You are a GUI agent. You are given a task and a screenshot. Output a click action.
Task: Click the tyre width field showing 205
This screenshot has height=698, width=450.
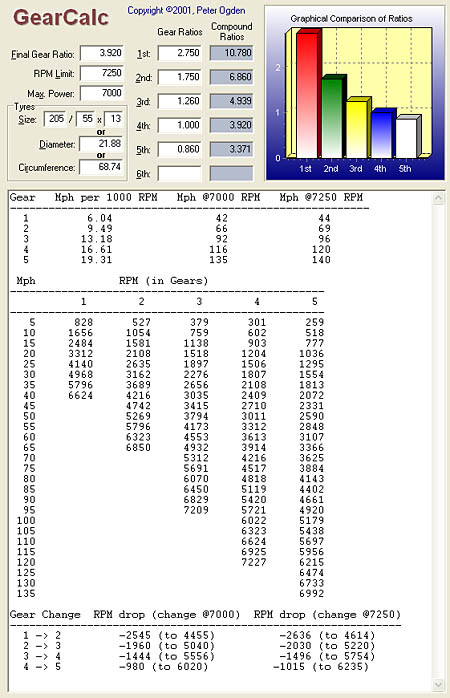tap(56, 119)
